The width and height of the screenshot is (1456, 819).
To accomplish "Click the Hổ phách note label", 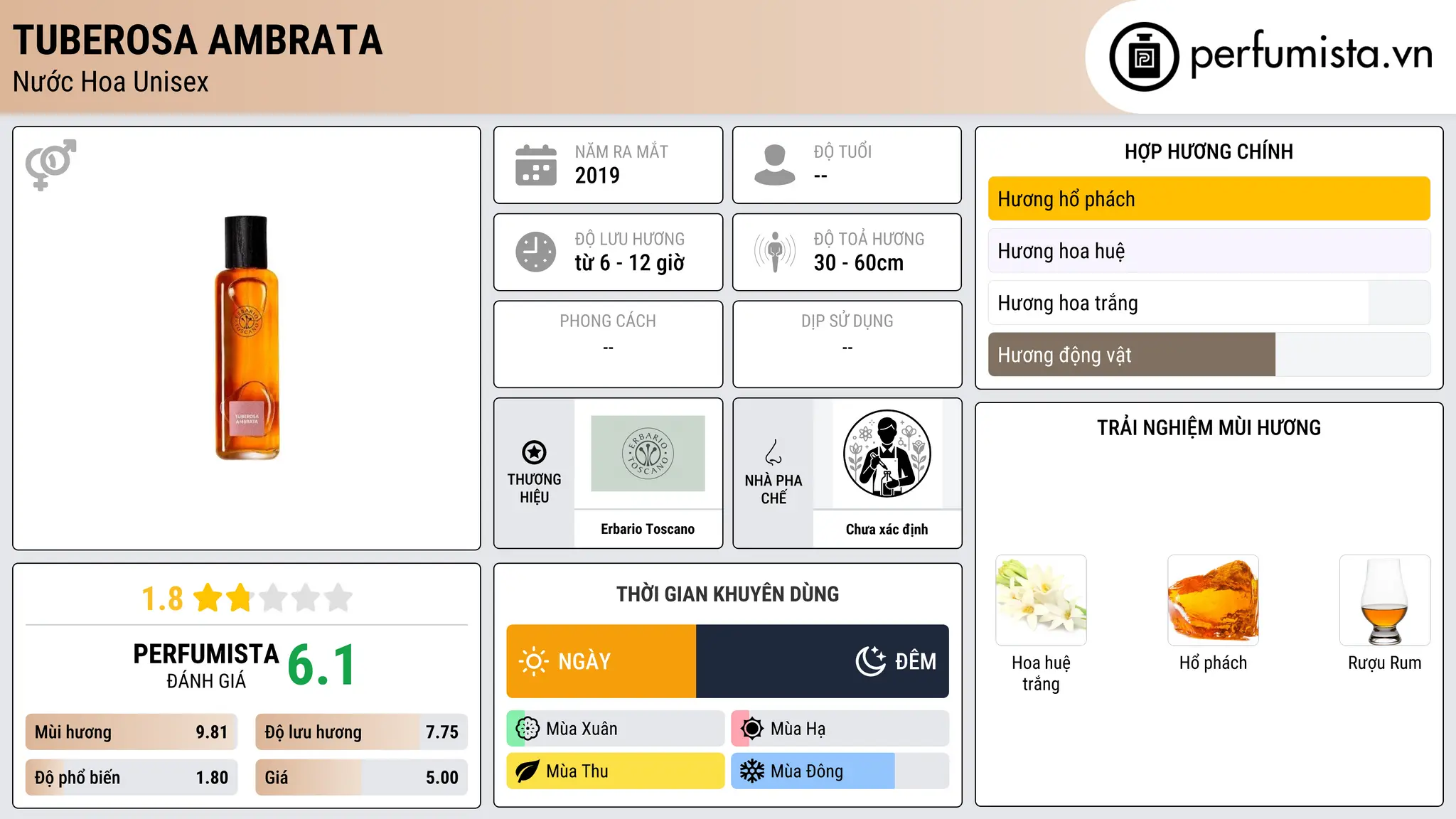I will point(1213,663).
